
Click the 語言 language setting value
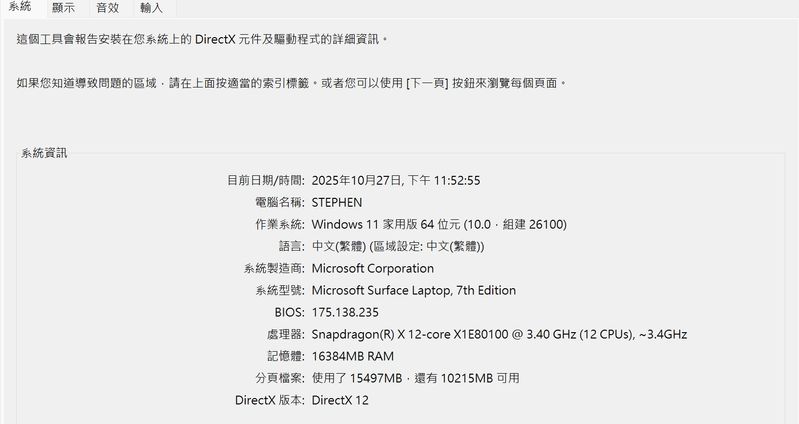click(x=398, y=246)
